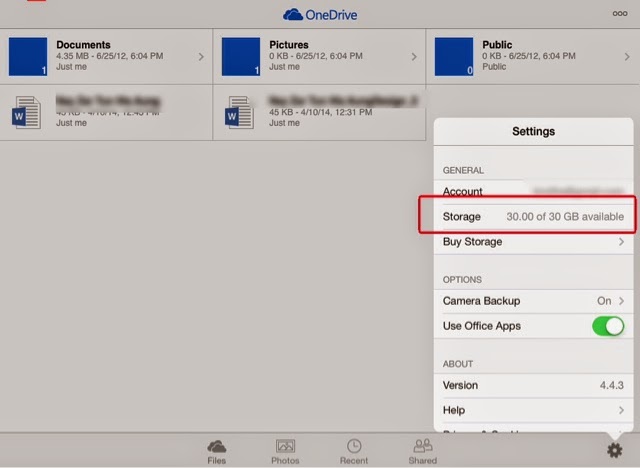Select the Storage row in Settings
The width and height of the screenshot is (640, 468).
pyautogui.click(x=533, y=217)
